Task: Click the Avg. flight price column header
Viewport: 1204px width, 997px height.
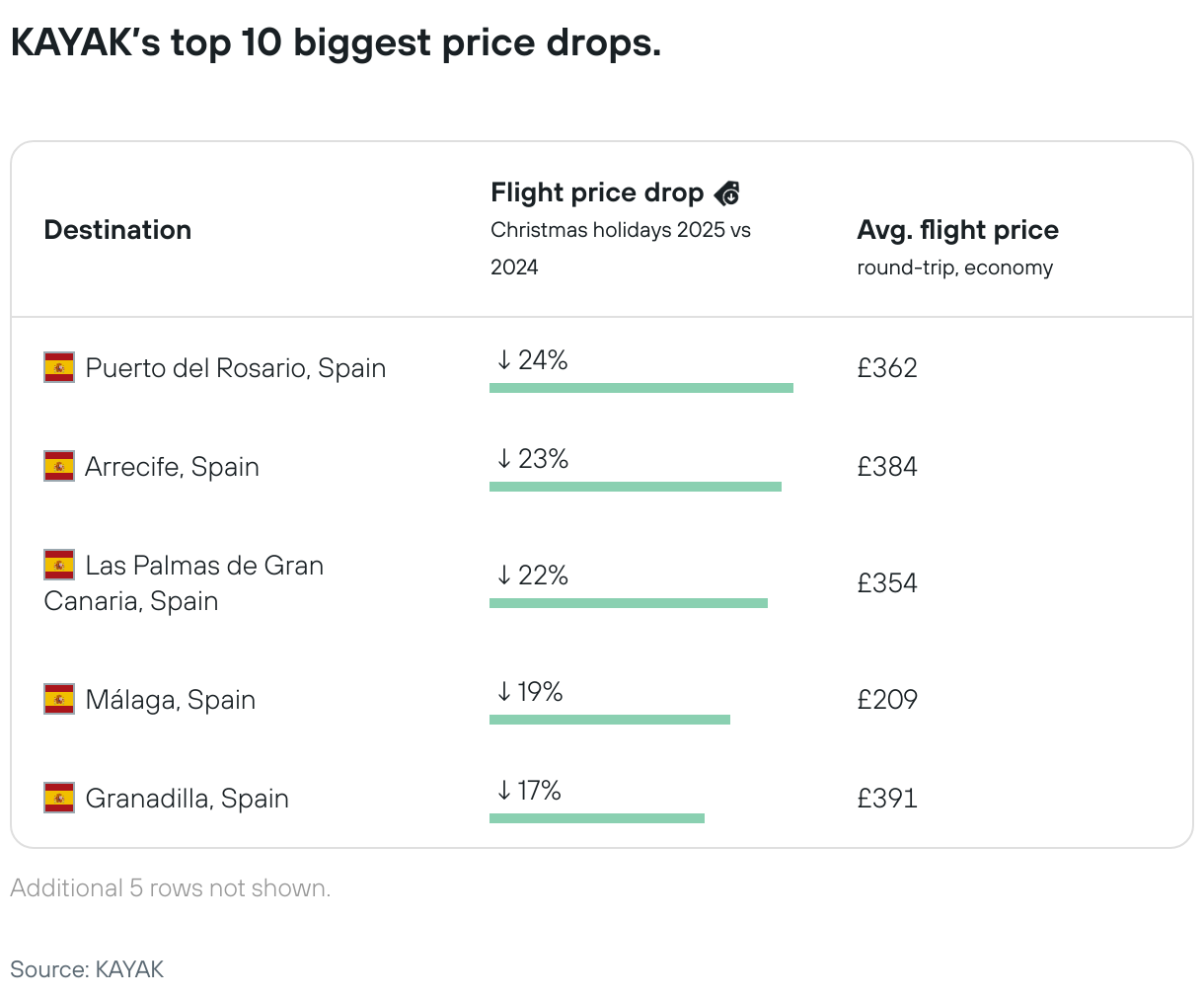Action: pos(957,230)
